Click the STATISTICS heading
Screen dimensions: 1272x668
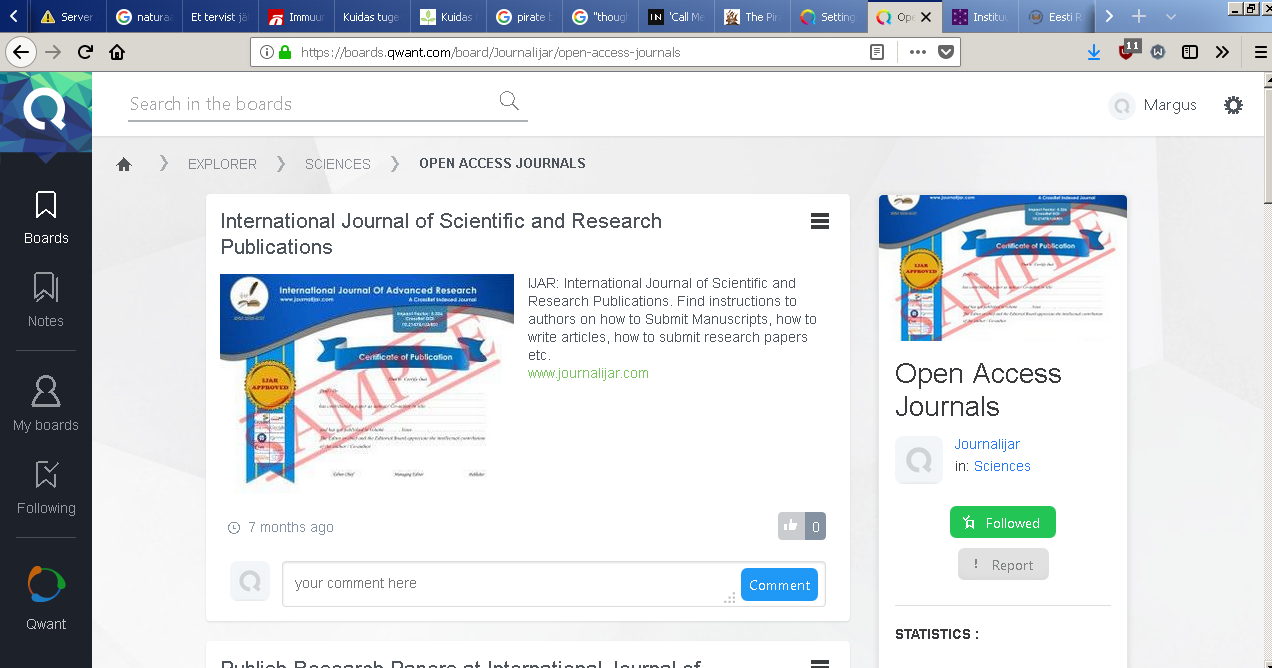(937, 634)
